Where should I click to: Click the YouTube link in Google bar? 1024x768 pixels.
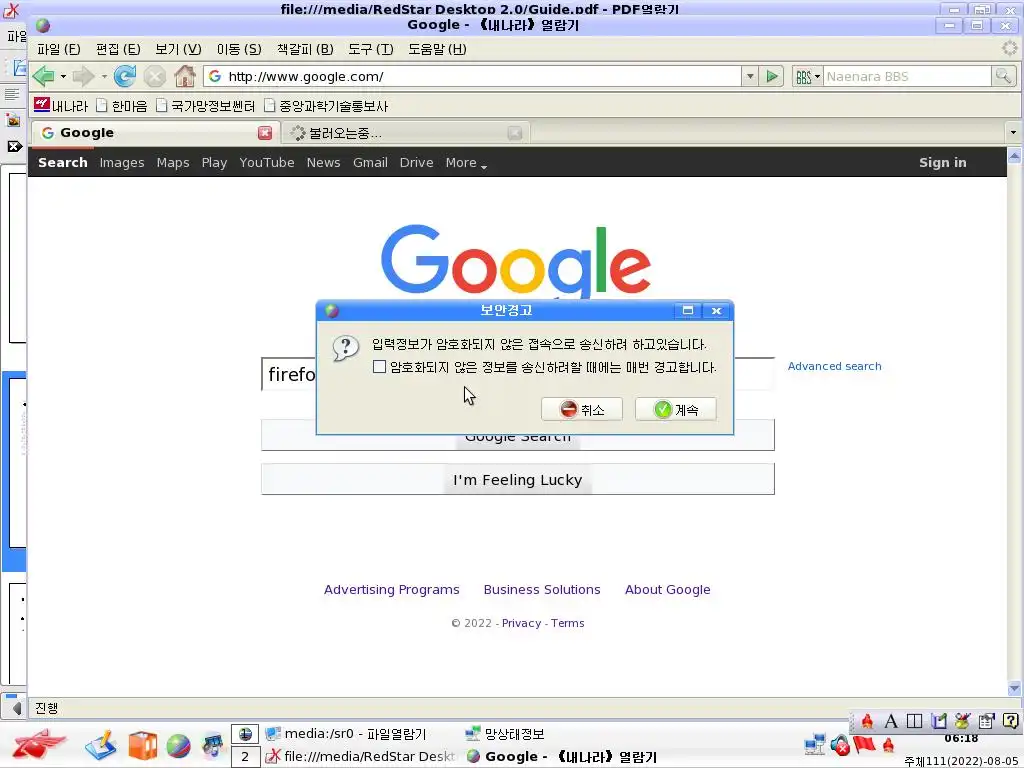[x=266, y=163]
